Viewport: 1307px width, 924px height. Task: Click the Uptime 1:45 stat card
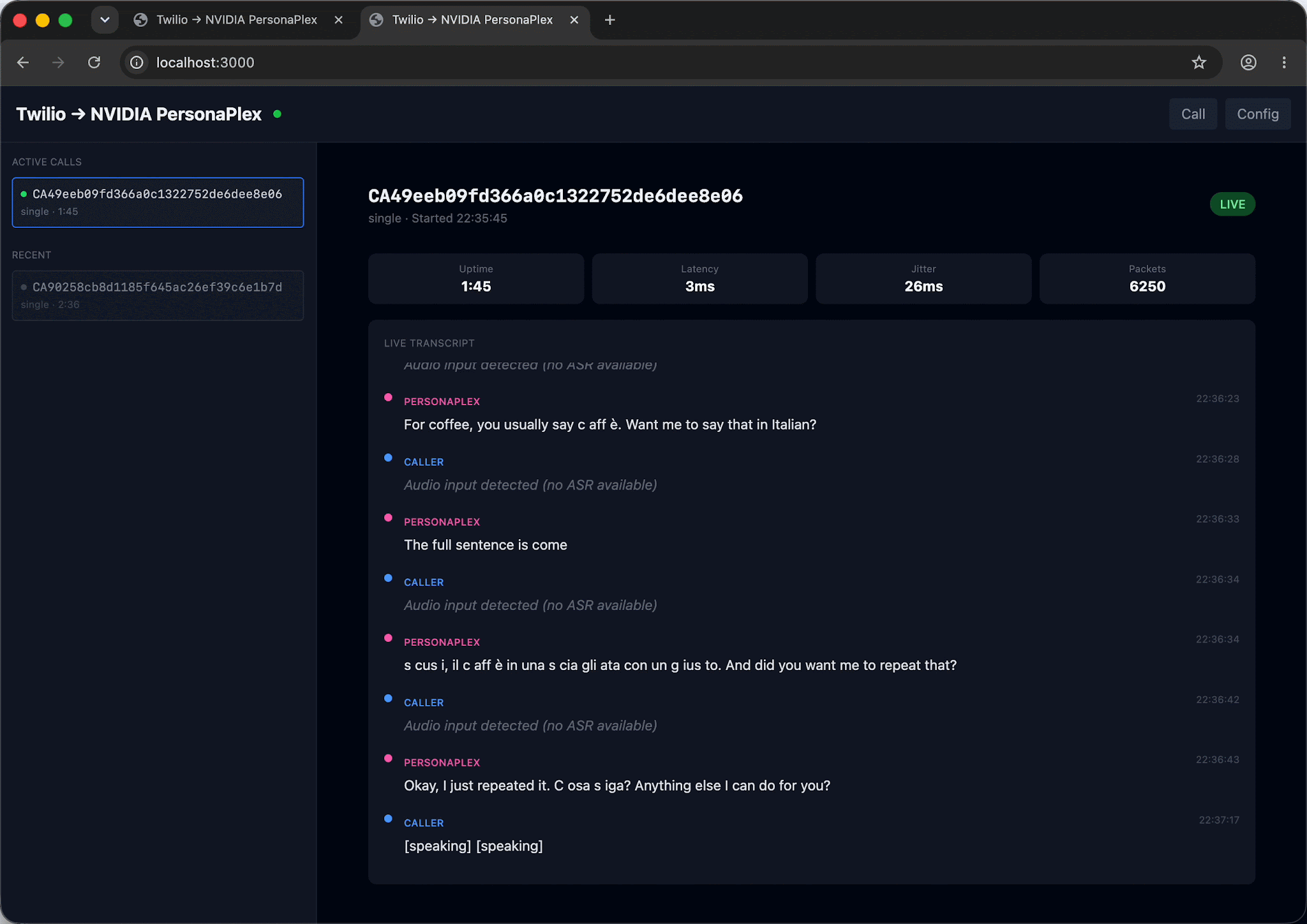click(476, 279)
